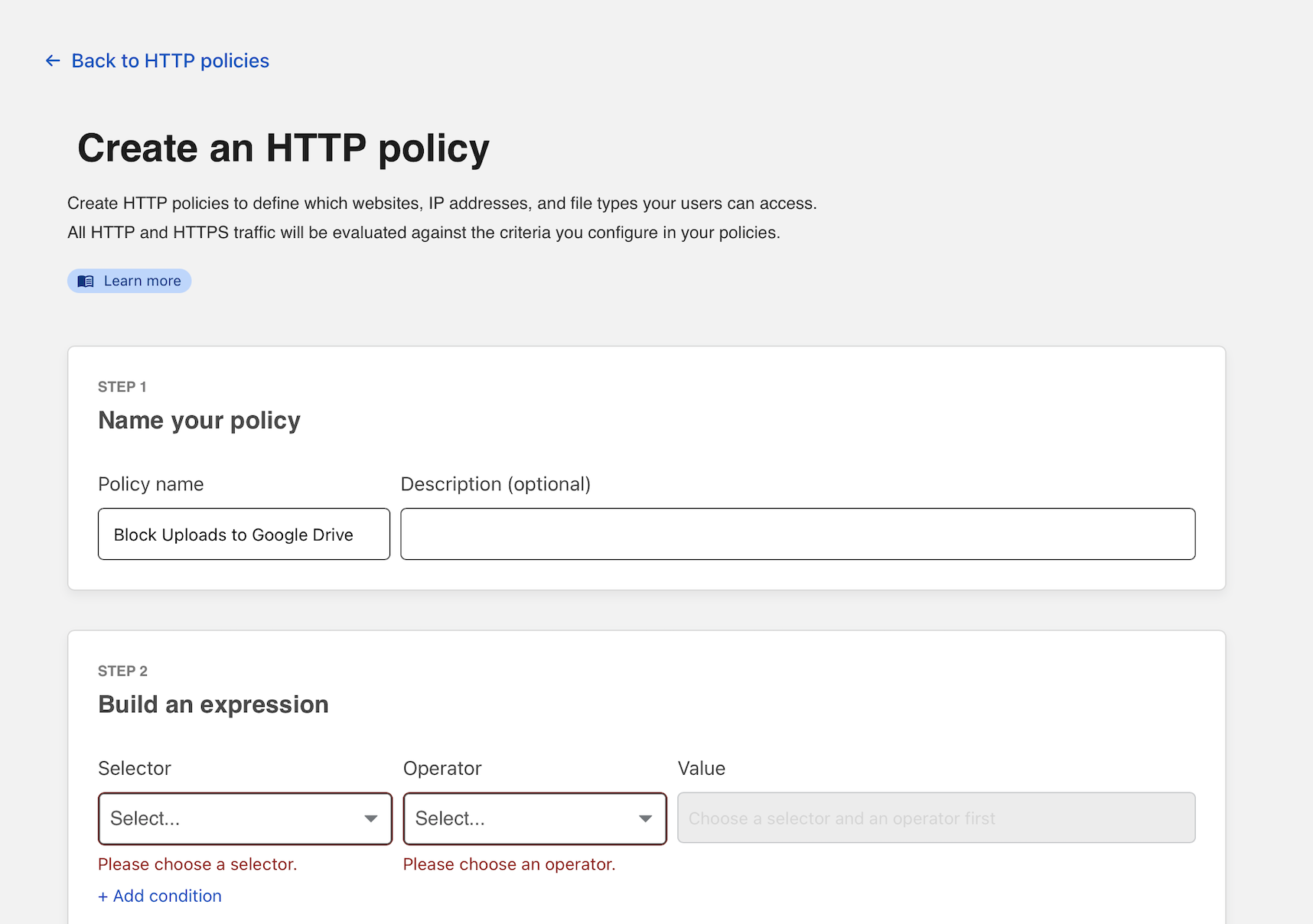Click the disabled Value field
The width and height of the screenshot is (1313, 924).
click(x=936, y=818)
